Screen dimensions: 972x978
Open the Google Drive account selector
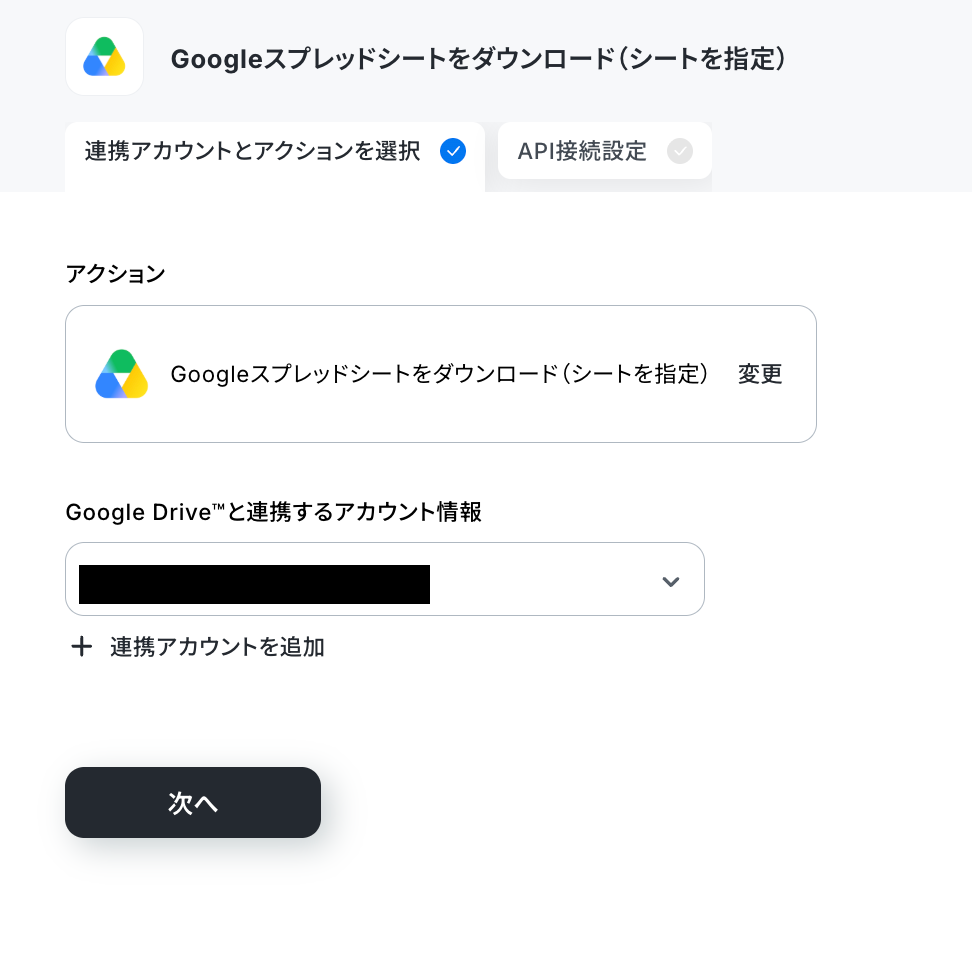385,579
